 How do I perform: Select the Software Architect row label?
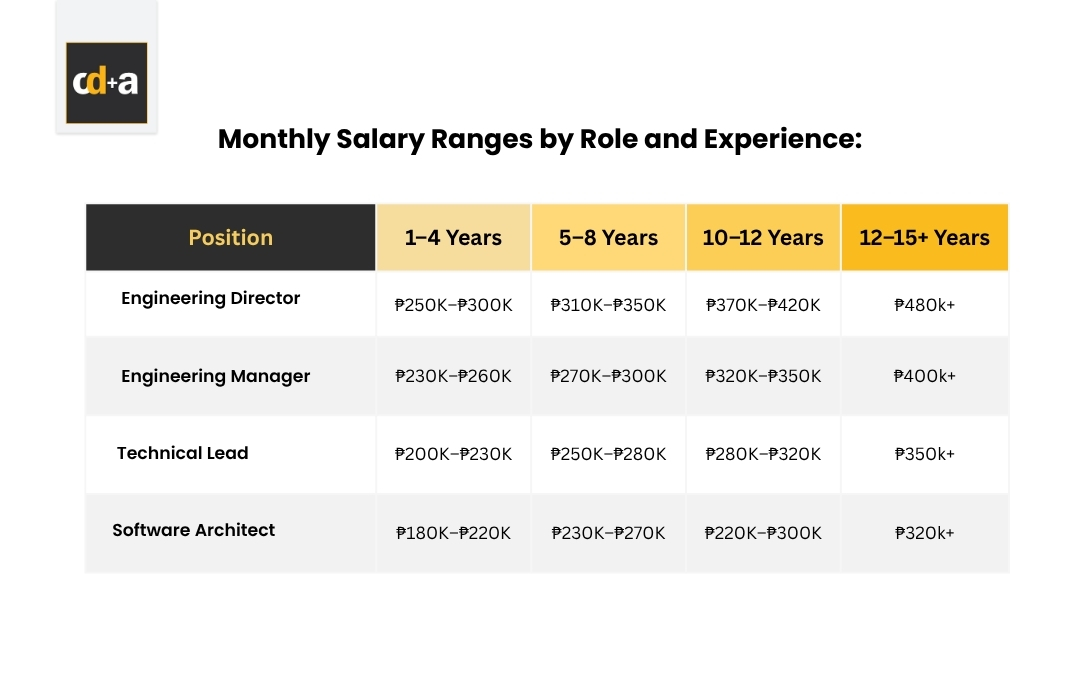[x=194, y=530]
